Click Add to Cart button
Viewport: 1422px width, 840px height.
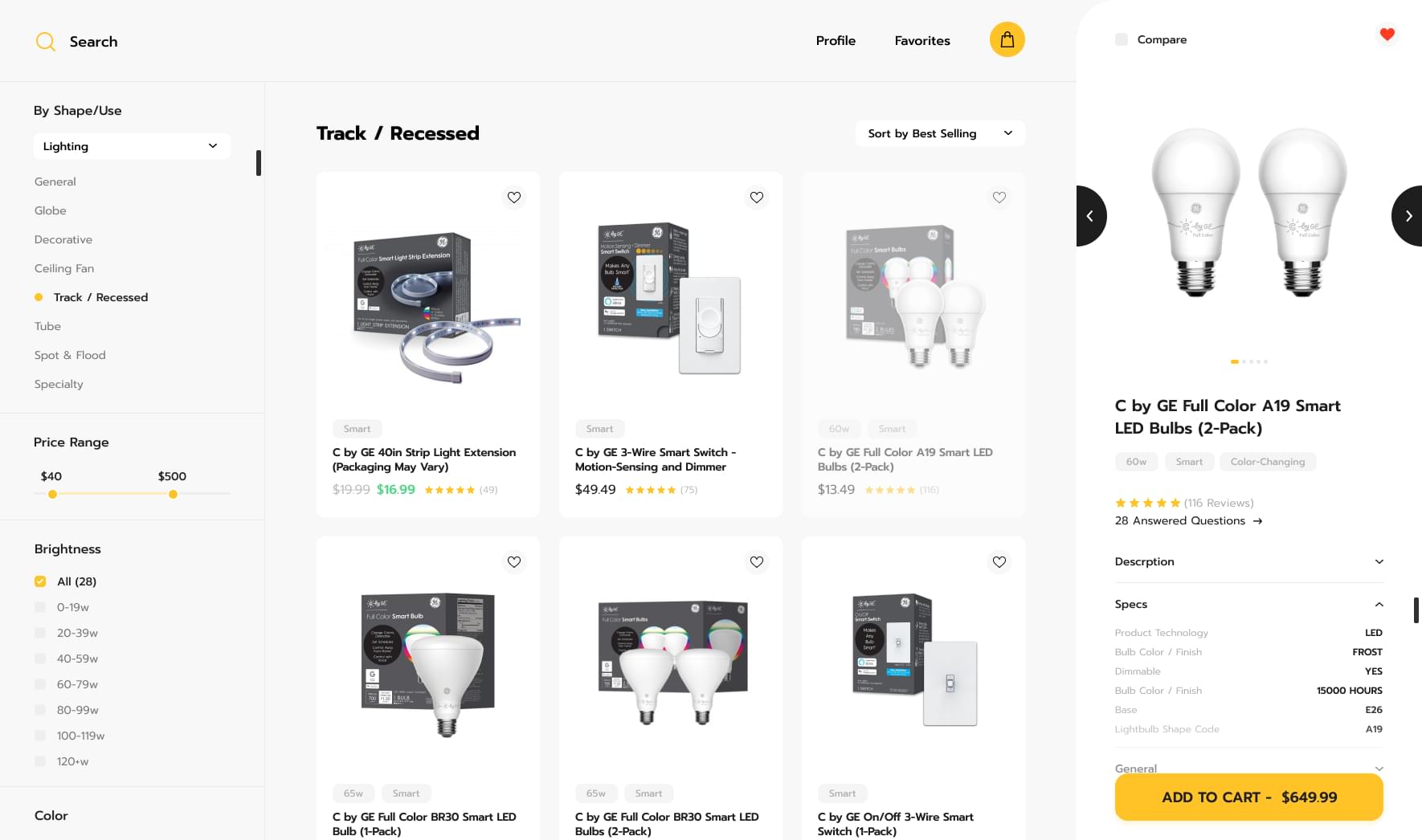click(1248, 797)
